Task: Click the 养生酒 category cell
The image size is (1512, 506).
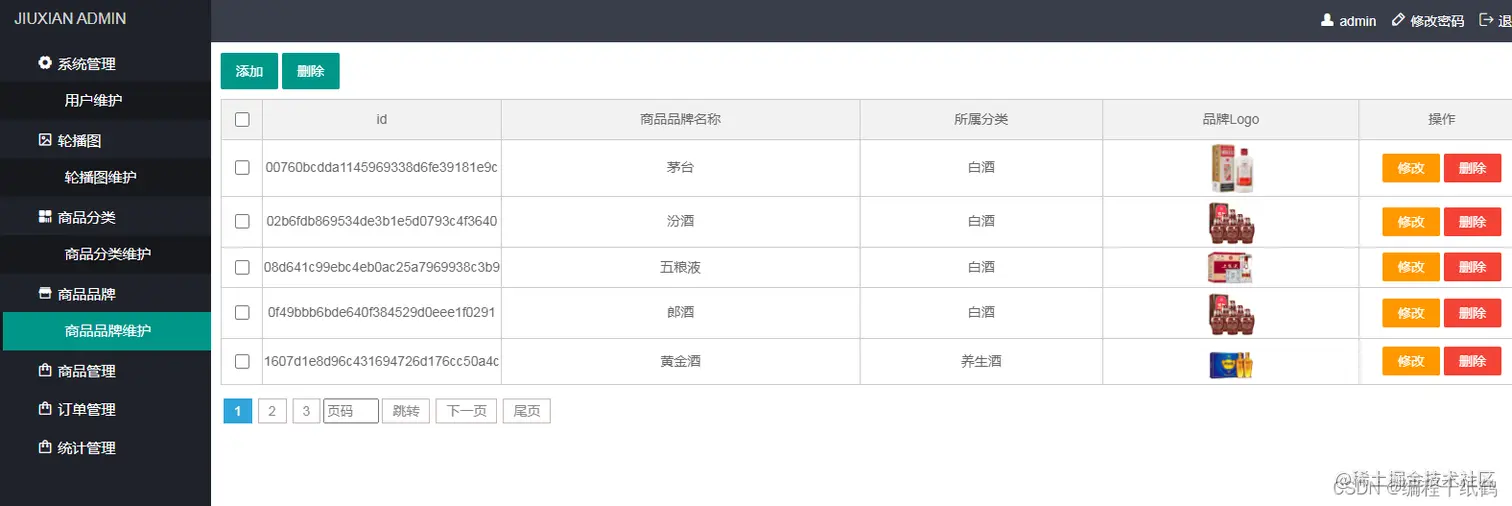Action: point(981,361)
